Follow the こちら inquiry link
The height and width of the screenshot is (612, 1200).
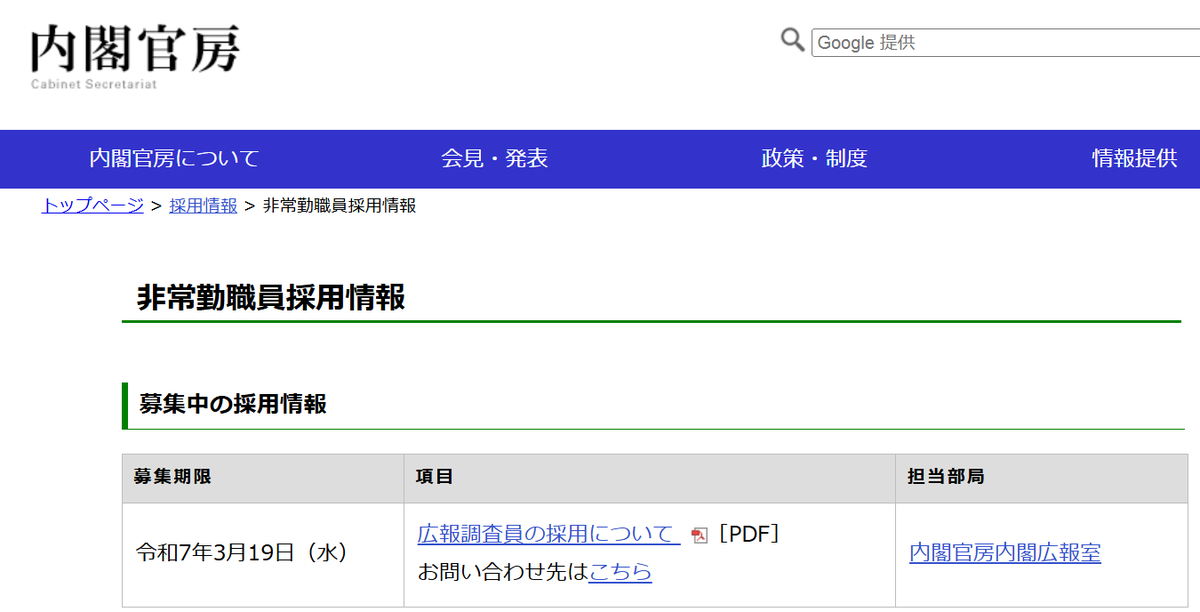pyautogui.click(x=620, y=572)
